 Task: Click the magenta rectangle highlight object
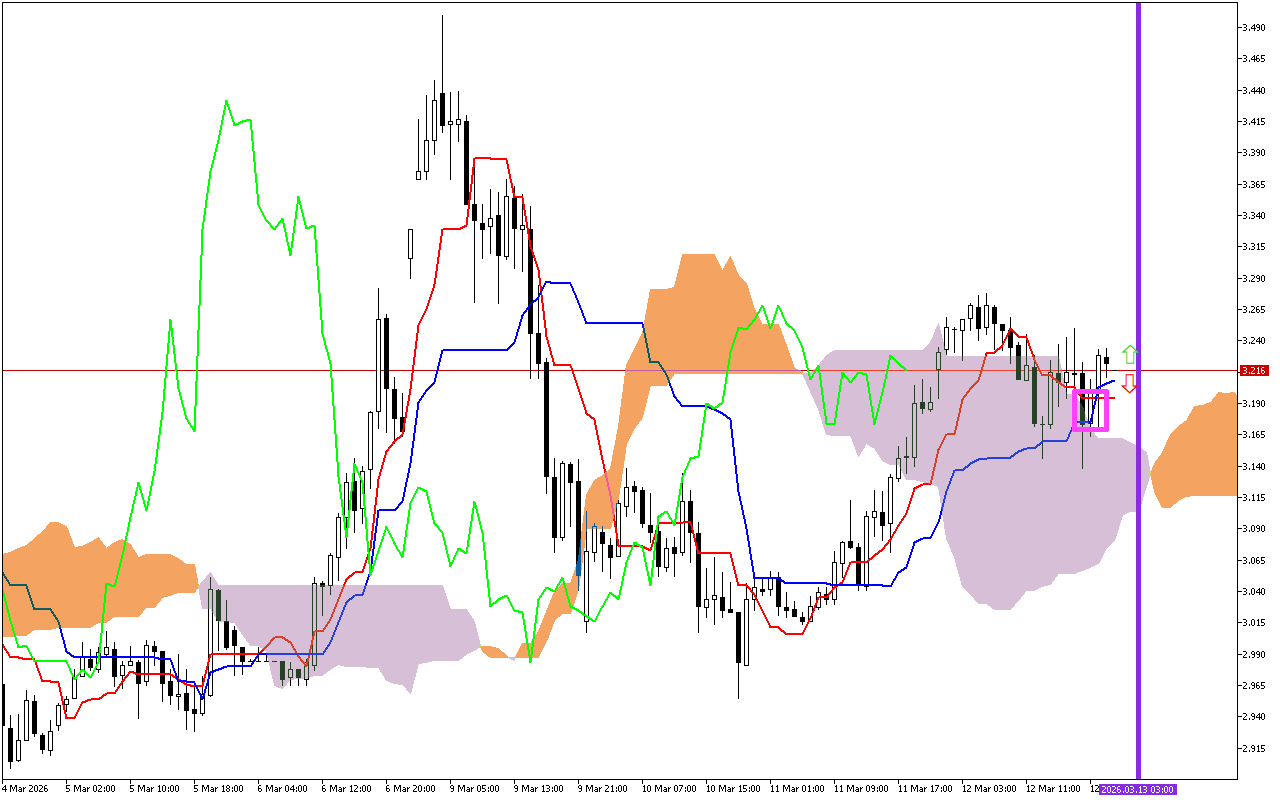[1093, 408]
